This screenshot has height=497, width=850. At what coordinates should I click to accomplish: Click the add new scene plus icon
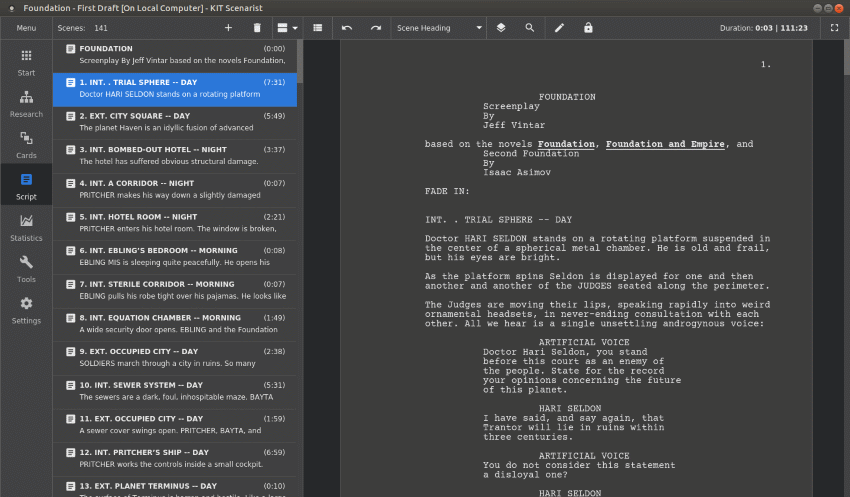228,28
